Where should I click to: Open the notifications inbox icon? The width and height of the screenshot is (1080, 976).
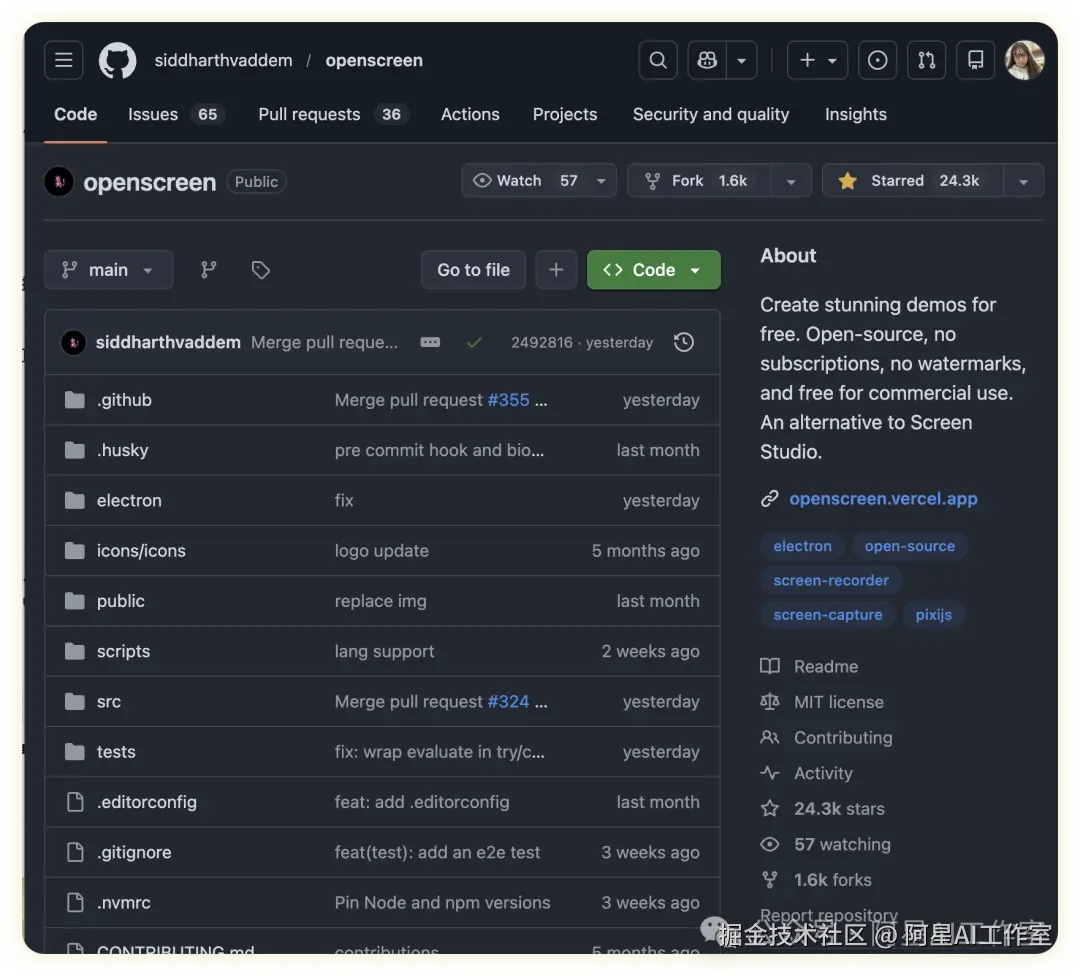tap(975, 61)
